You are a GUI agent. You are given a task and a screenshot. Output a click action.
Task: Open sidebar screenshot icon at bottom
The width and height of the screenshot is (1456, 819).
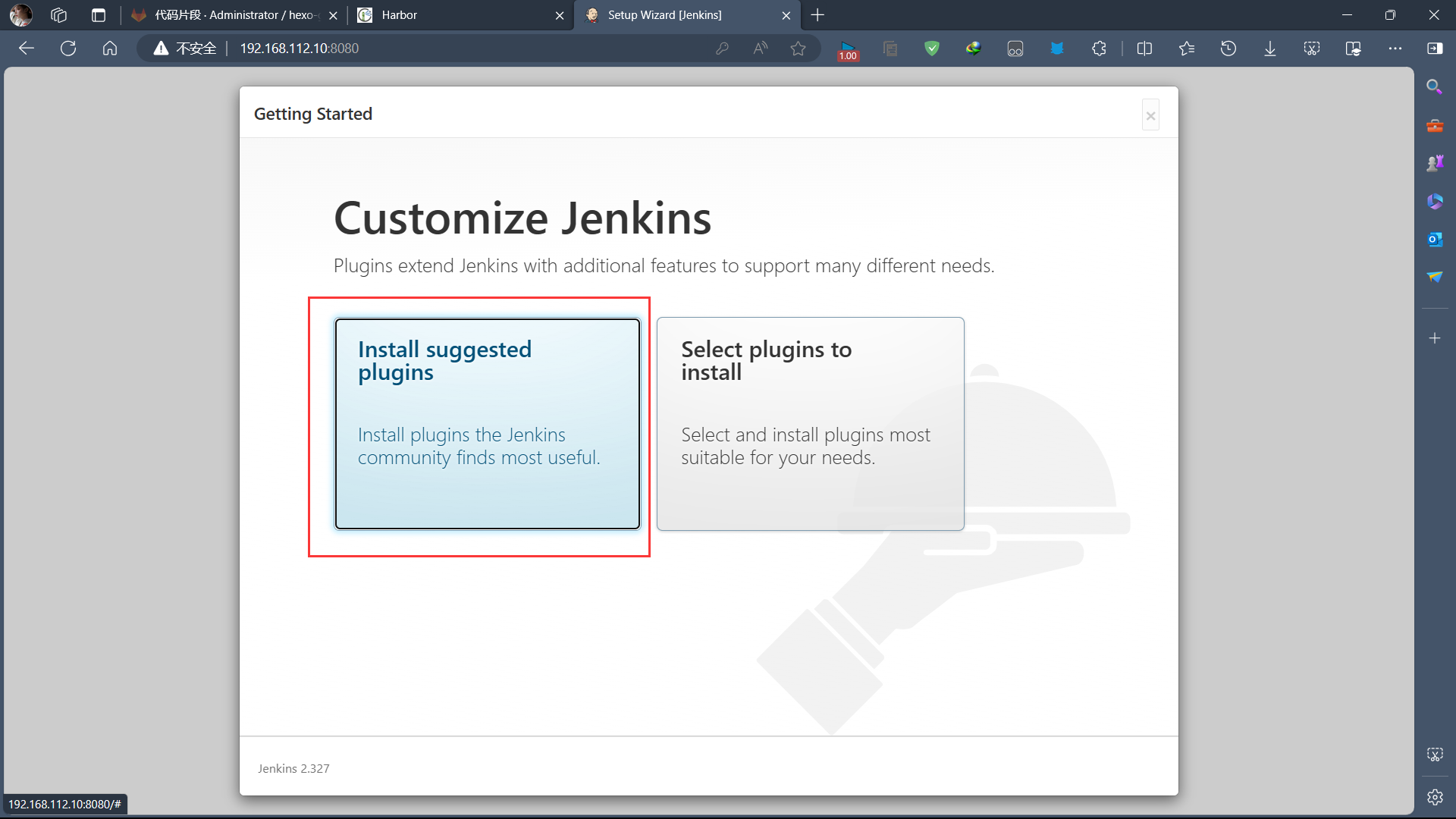click(1434, 755)
